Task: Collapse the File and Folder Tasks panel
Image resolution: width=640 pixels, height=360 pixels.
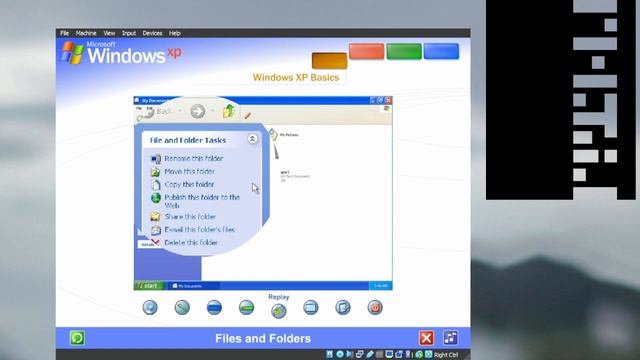Action: 252,139
